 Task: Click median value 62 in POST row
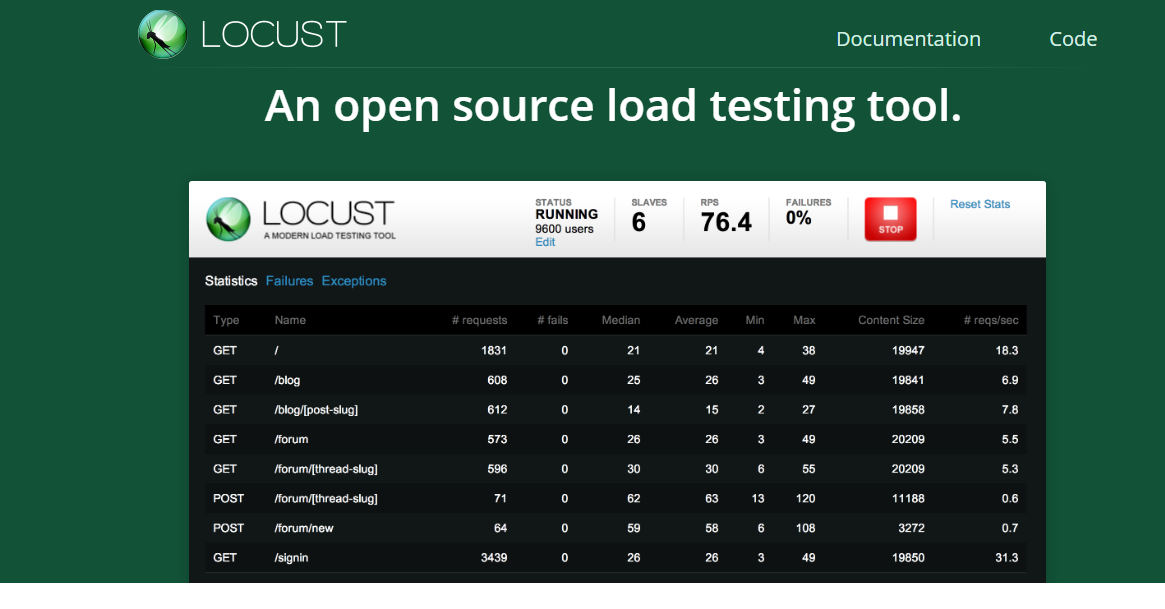click(x=633, y=498)
